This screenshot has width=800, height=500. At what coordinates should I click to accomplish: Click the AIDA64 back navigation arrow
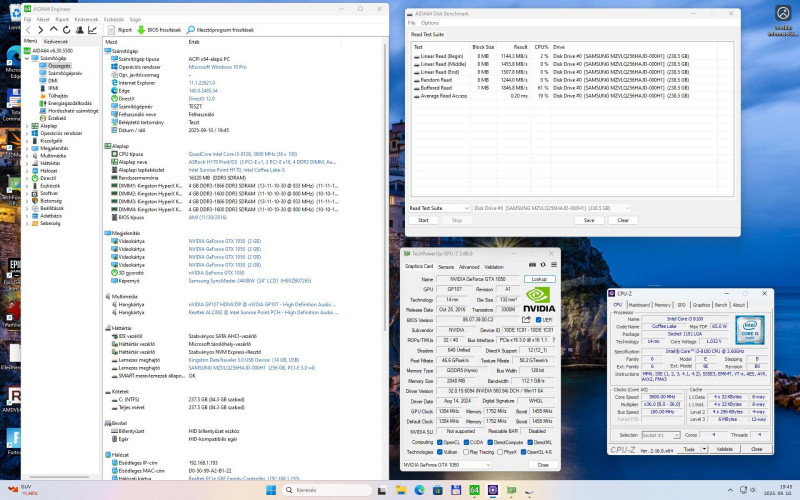pyautogui.click(x=29, y=30)
